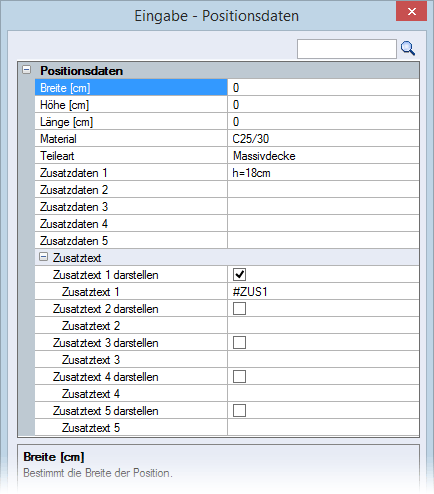The height and width of the screenshot is (494, 434).
Task: Turn on Zusatztext 5 darstellen
Action: 239,411
